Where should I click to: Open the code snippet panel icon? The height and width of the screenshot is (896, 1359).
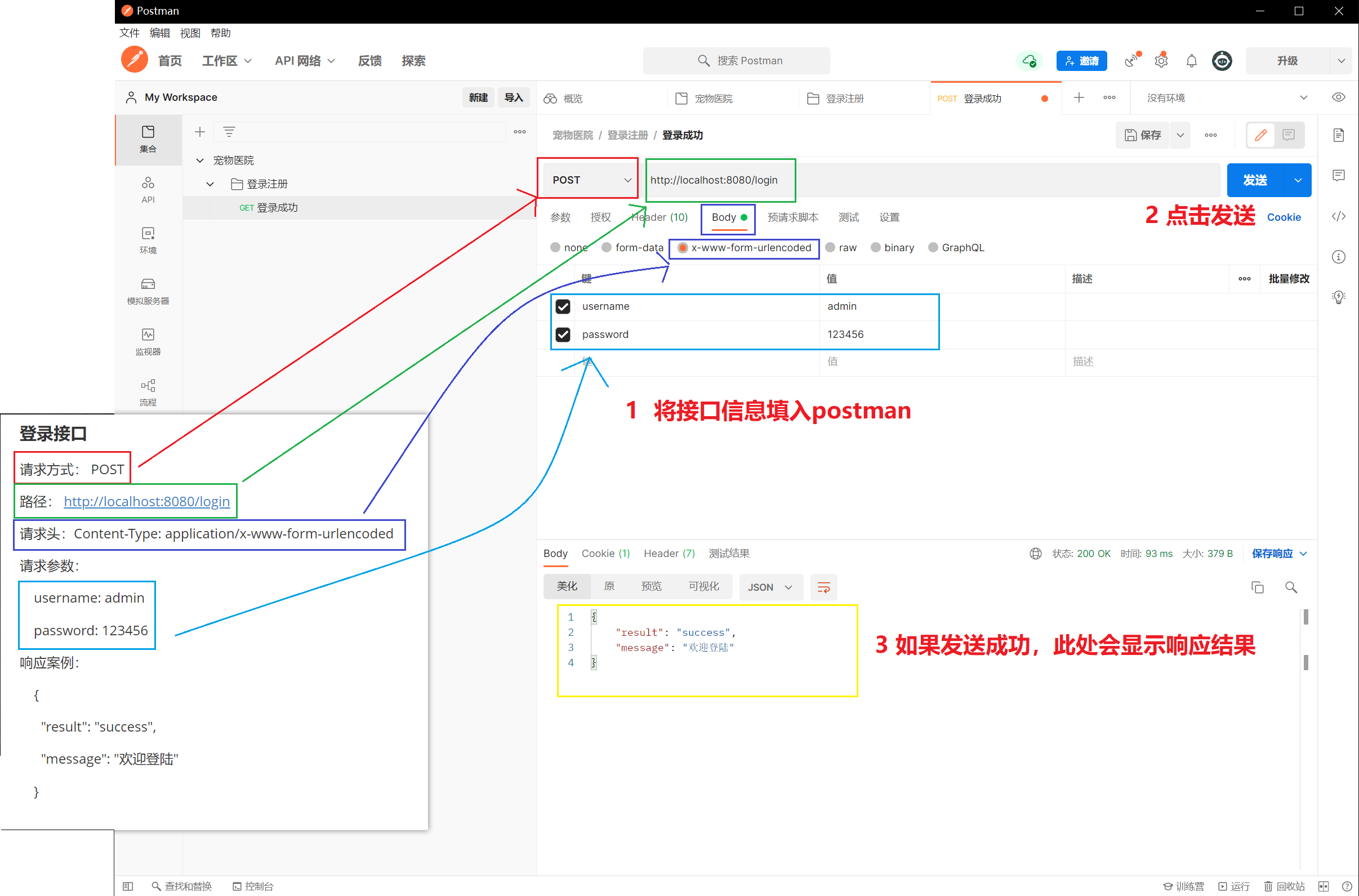point(1338,216)
